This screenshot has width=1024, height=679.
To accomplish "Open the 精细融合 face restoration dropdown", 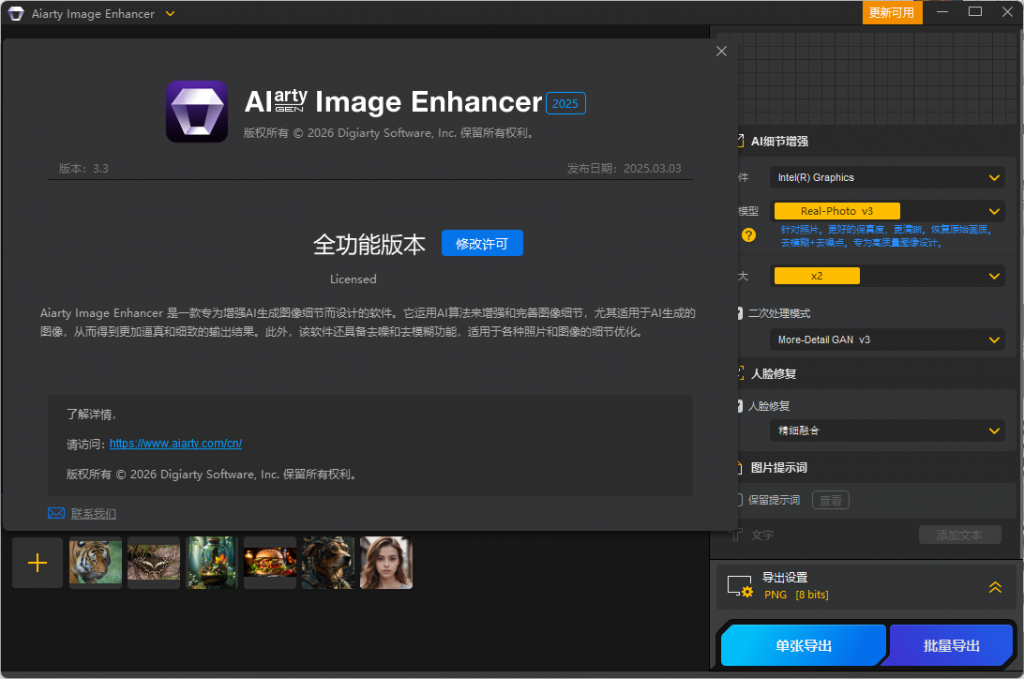I will click(x=887, y=431).
